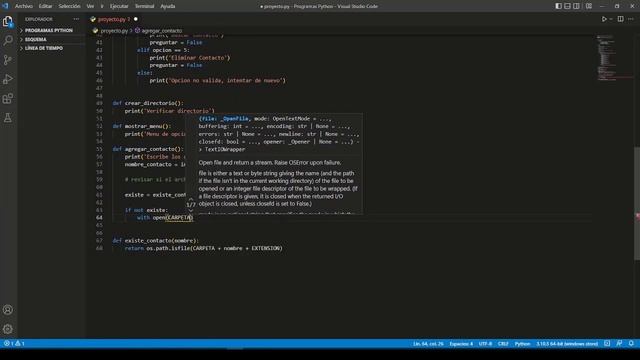This screenshot has width=640, height=360.
Task: Click the 'elif opcion == 5:' line
Action: [x=163, y=50]
